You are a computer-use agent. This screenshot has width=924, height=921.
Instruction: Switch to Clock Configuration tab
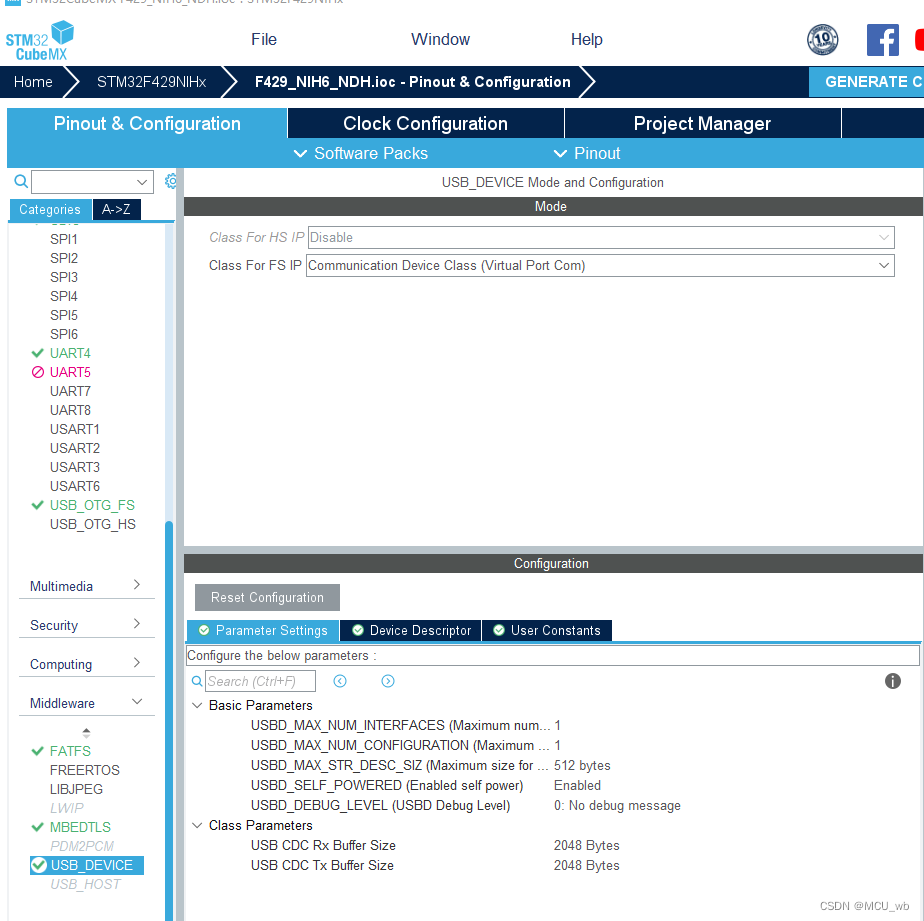(x=425, y=123)
